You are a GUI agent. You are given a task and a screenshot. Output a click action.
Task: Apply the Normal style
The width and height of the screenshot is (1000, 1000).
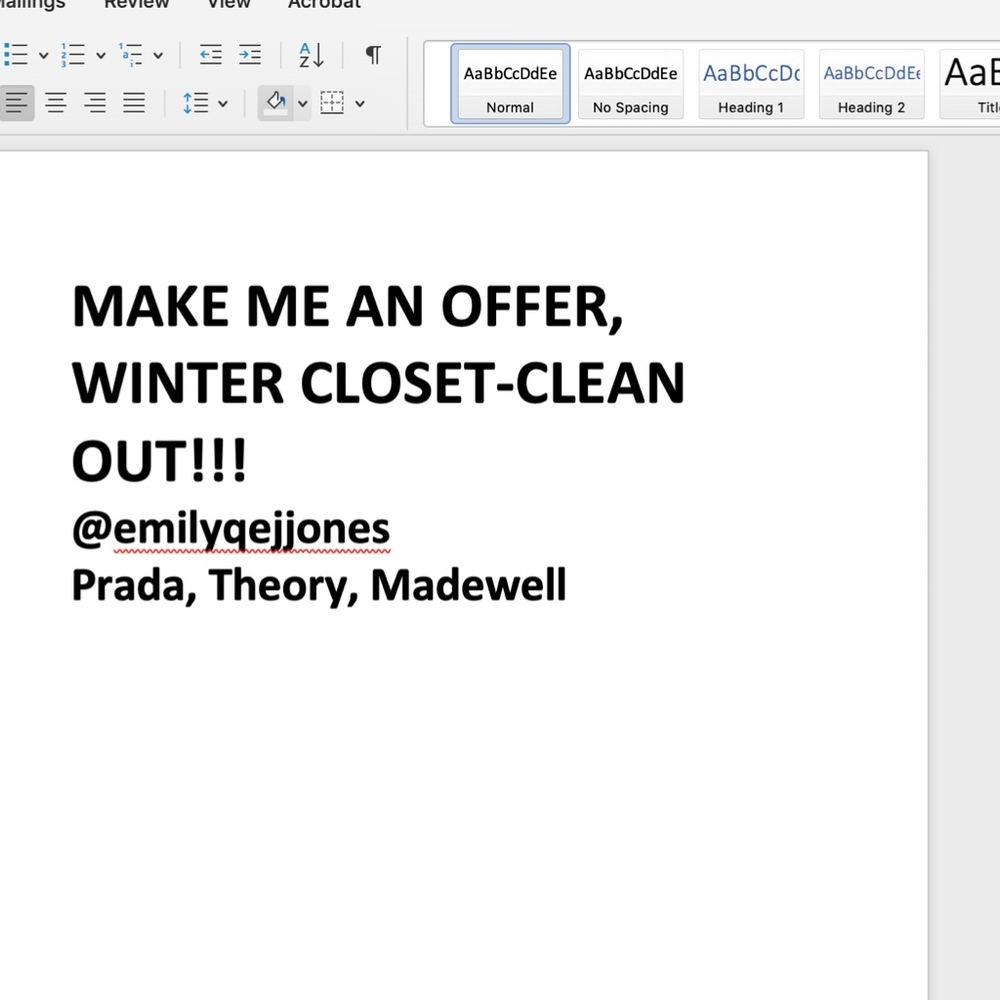pyautogui.click(x=510, y=84)
